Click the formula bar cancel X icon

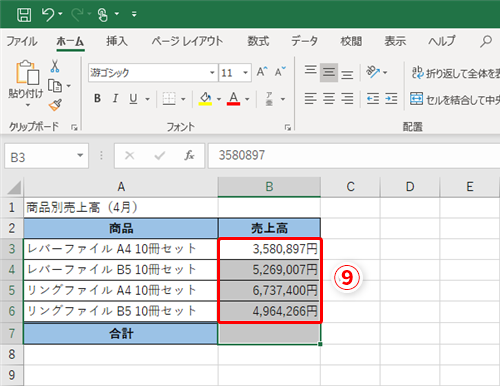pyautogui.click(x=129, y=155)
